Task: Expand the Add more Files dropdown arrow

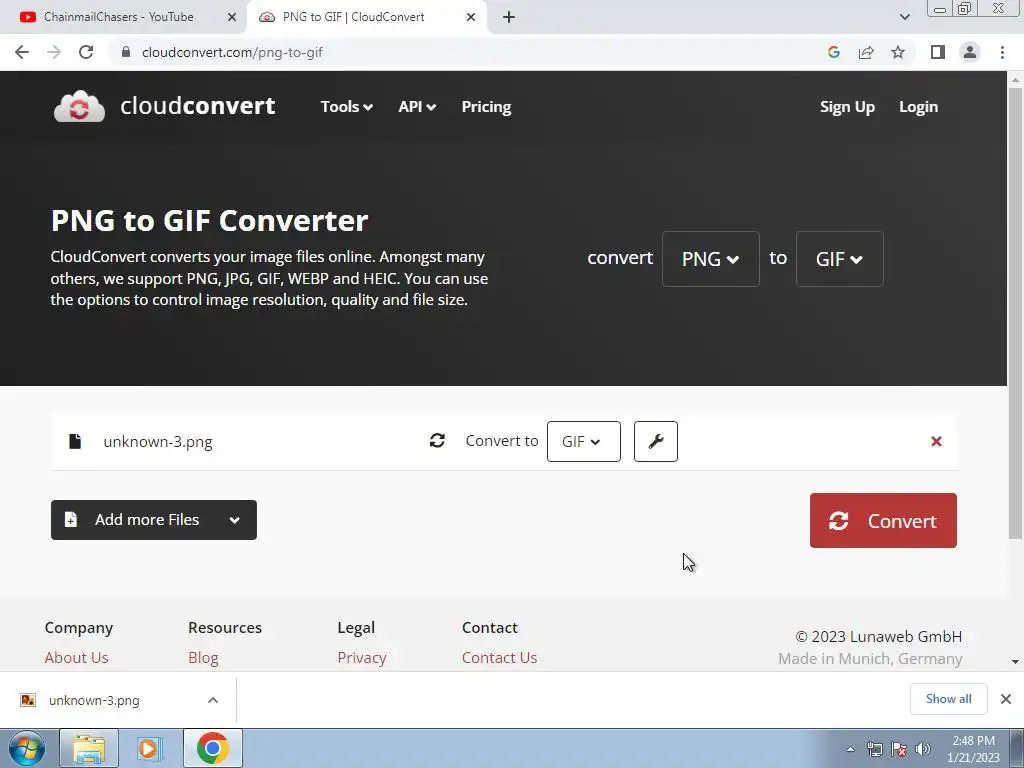Action: (234, 520)
